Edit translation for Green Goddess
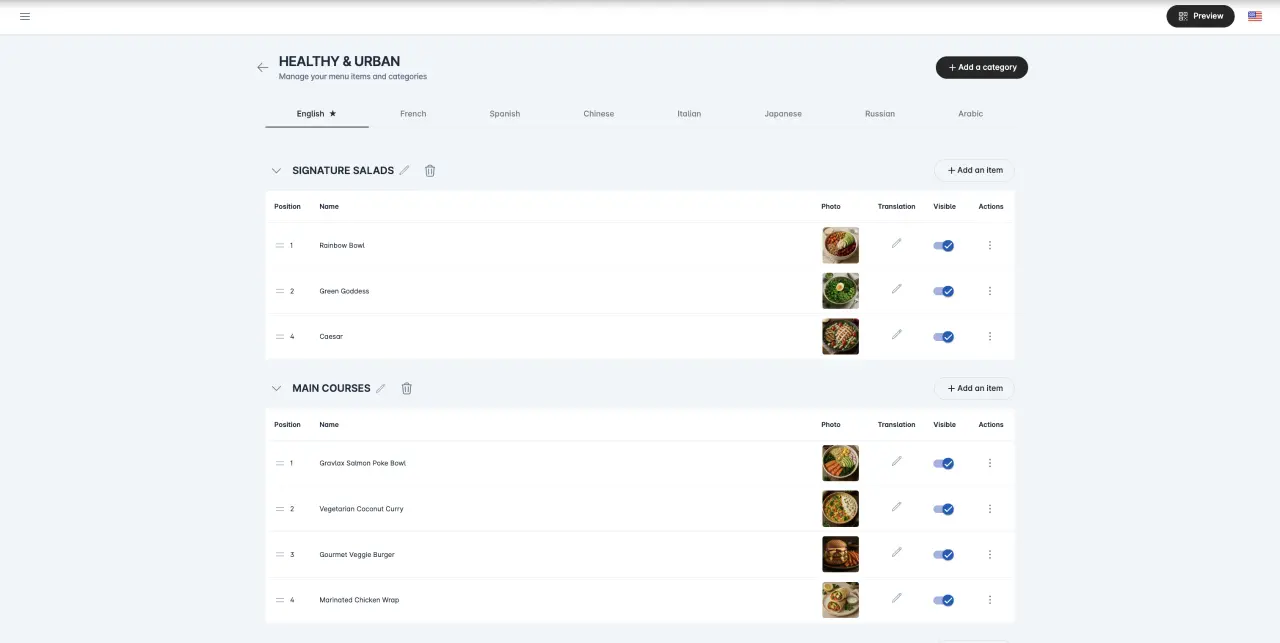This screenshot has width=1280, height=643. tap(896, 289)
